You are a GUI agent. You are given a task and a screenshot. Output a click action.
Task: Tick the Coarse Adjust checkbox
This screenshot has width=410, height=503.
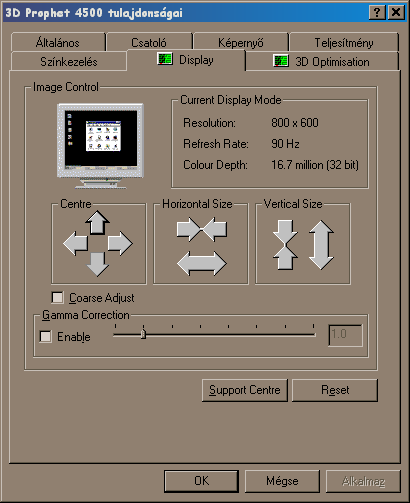(57, 297)
